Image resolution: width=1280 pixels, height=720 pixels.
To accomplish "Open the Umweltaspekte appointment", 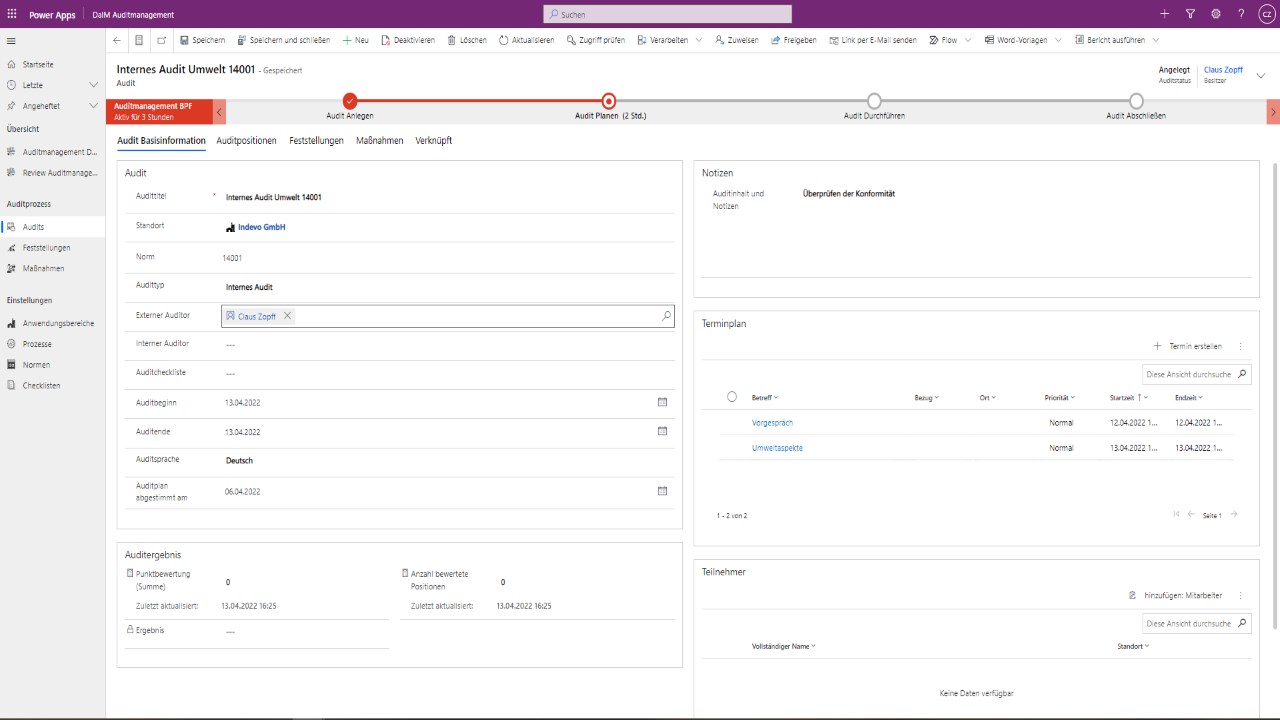I will 777,448.
